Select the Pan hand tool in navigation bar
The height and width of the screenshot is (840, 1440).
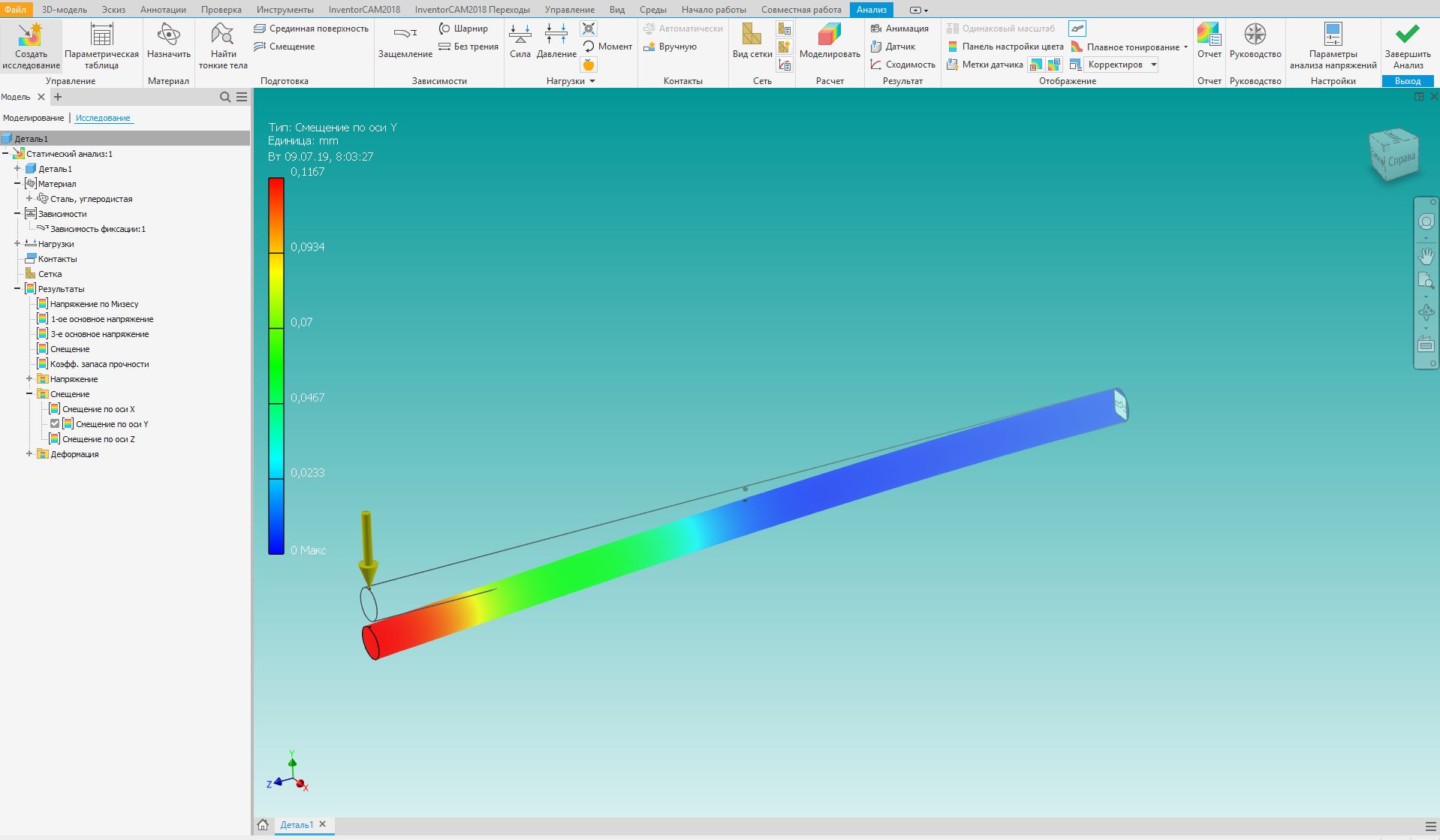[1426, 256]
